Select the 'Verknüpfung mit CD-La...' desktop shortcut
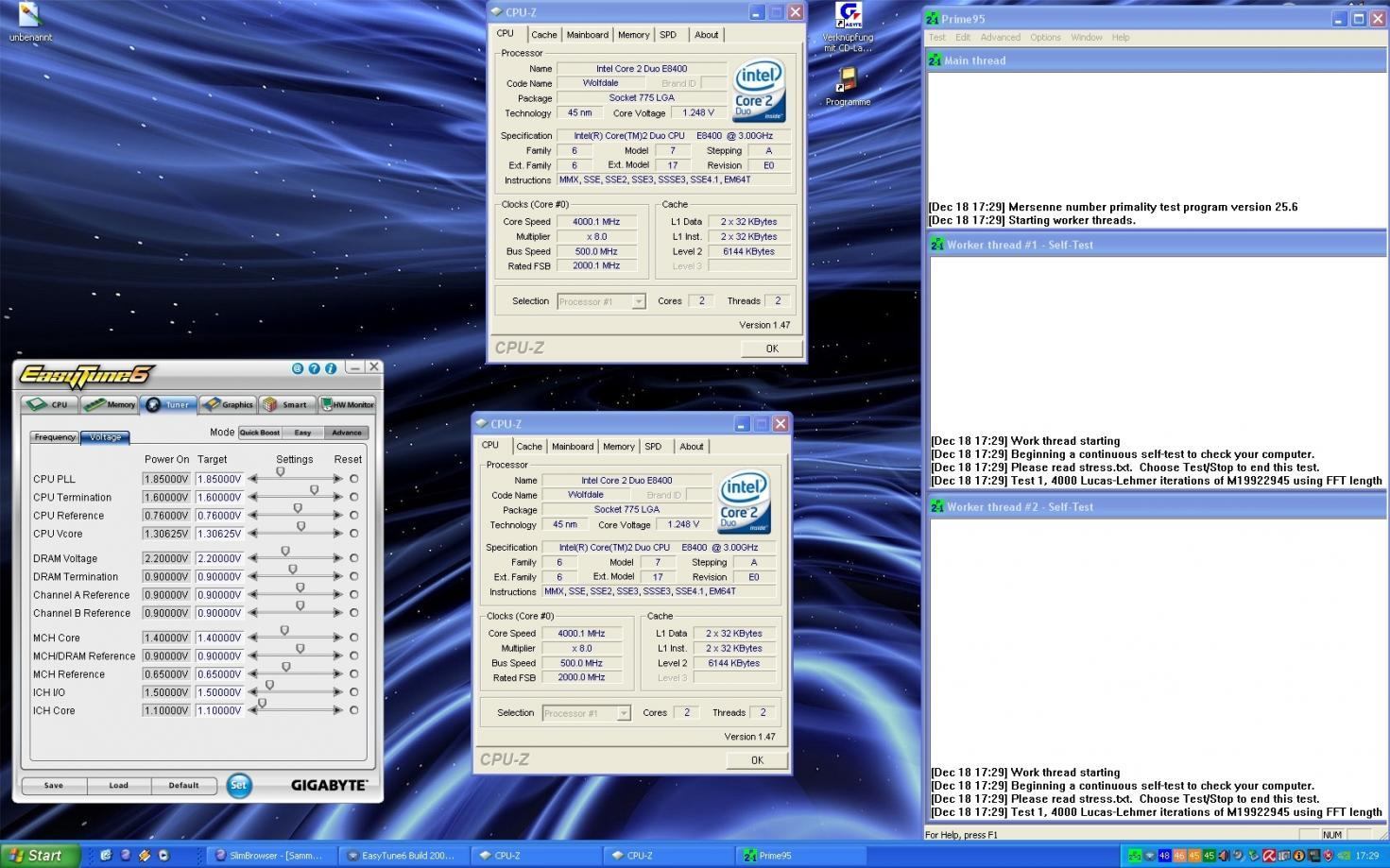The width and height of the screenshot is (1390, 868). (x=849, y=26)
